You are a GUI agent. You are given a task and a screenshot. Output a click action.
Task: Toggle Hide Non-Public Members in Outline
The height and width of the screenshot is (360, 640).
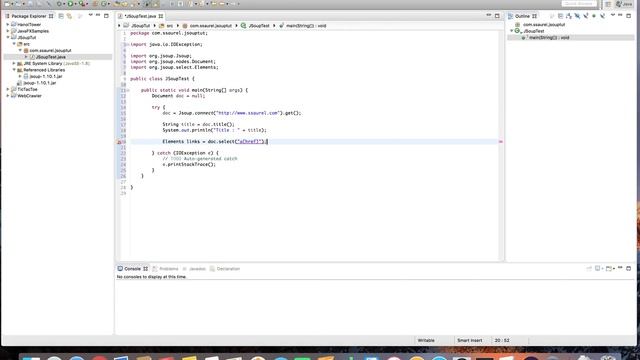click(594, 16)
